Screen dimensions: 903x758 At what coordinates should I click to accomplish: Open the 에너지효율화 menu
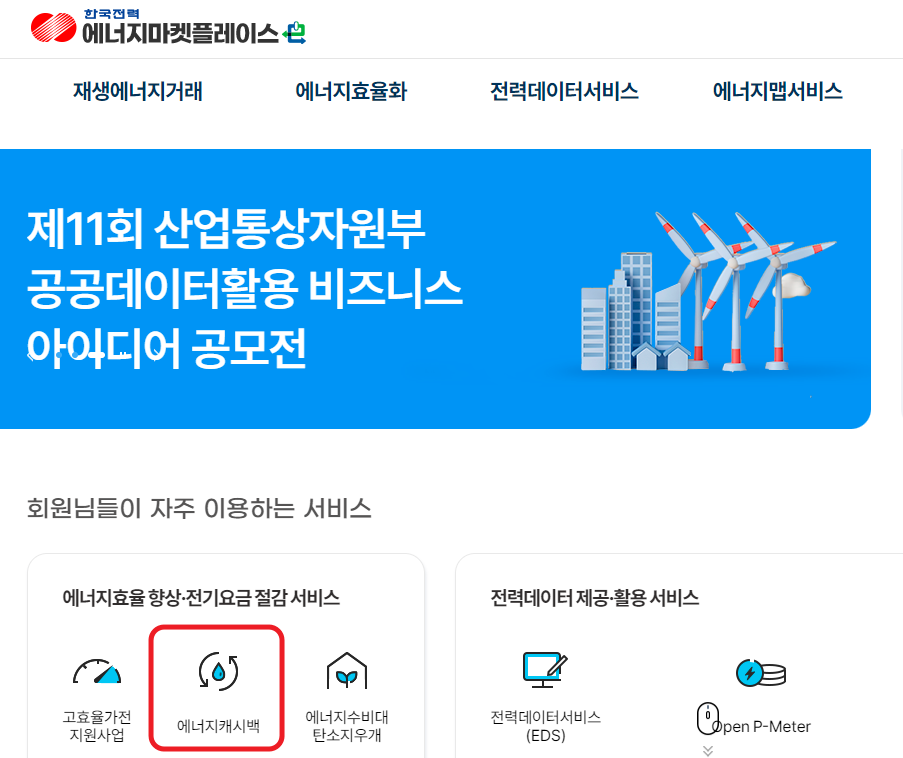351,92
